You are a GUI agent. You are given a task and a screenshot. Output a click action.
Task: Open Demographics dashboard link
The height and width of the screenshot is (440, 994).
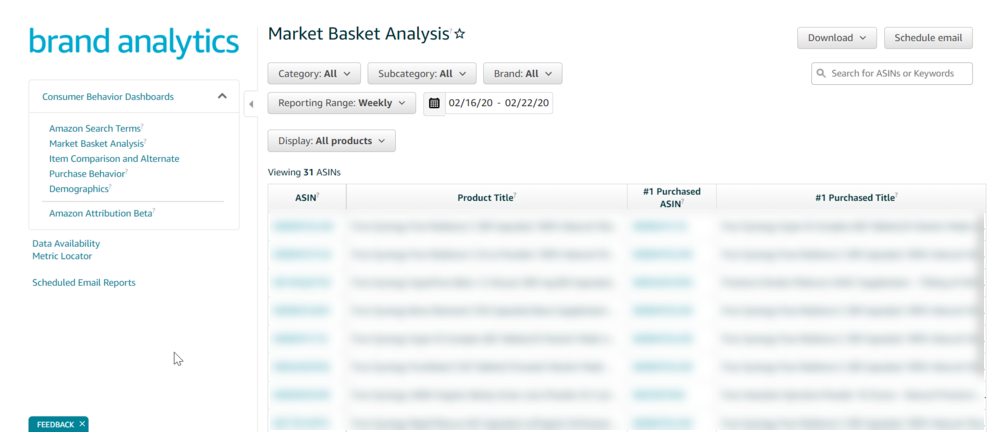click(x=79, y=189)
